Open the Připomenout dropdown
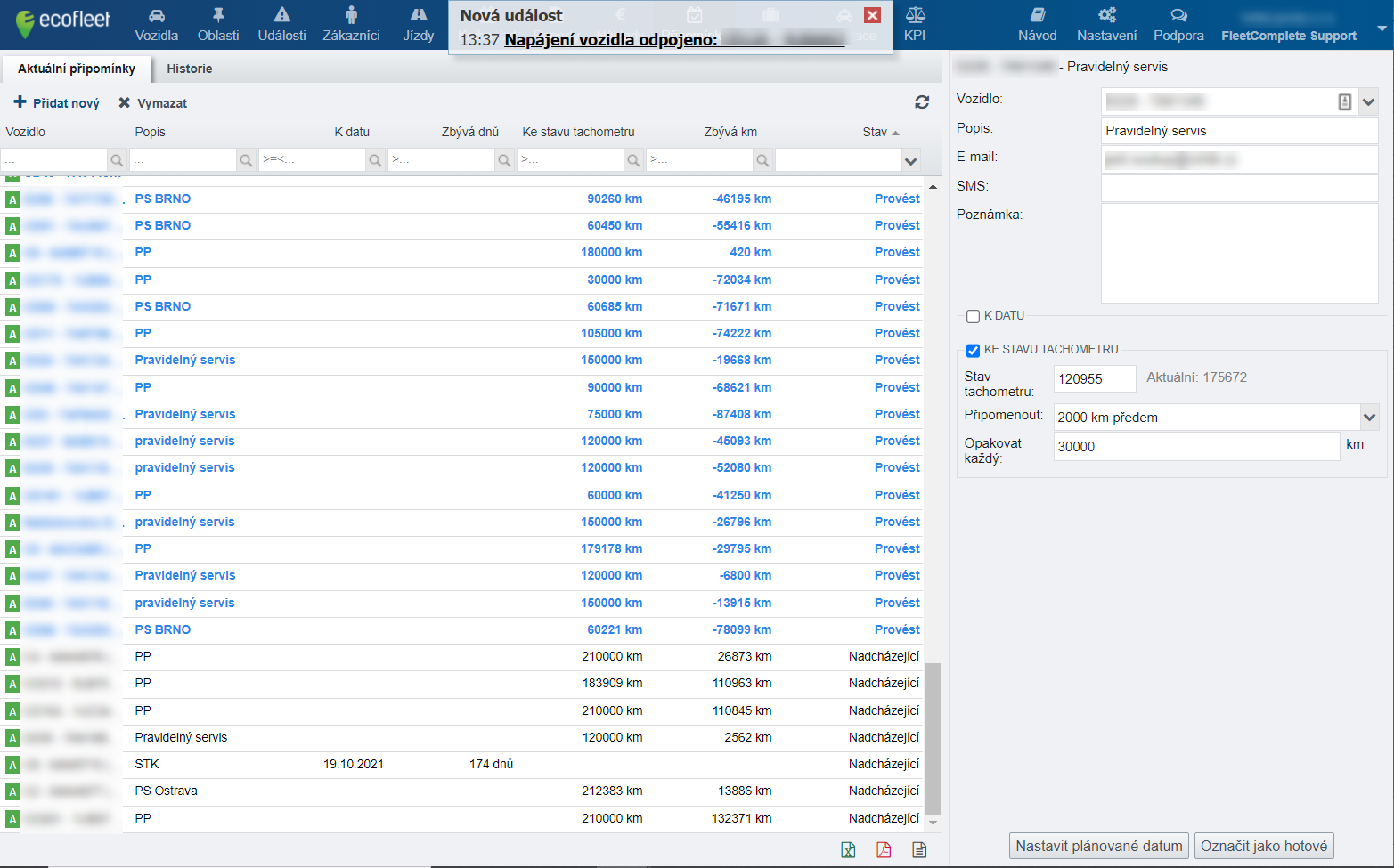This screenshot has height=868, width=1394. [x=1369, y=417]
